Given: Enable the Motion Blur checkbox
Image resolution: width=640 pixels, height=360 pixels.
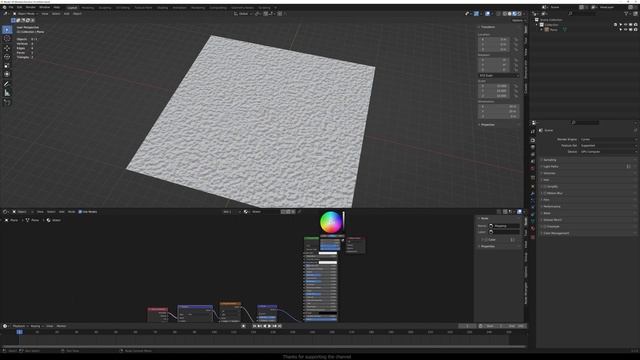Looking at the screenshot, I should [x=545, y=193].
